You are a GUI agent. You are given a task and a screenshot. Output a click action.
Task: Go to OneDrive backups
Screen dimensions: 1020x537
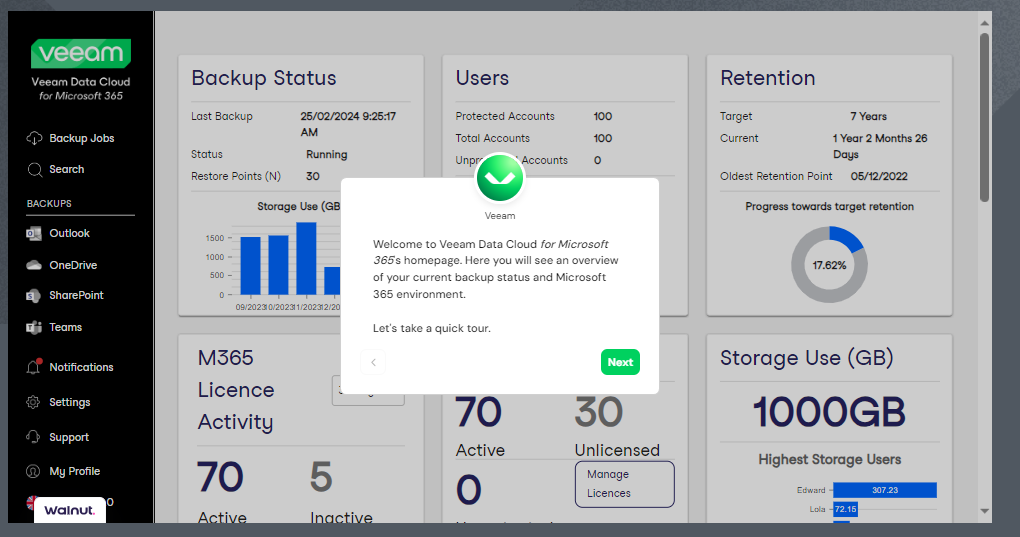pyautogui.click(x=73, y=265)
